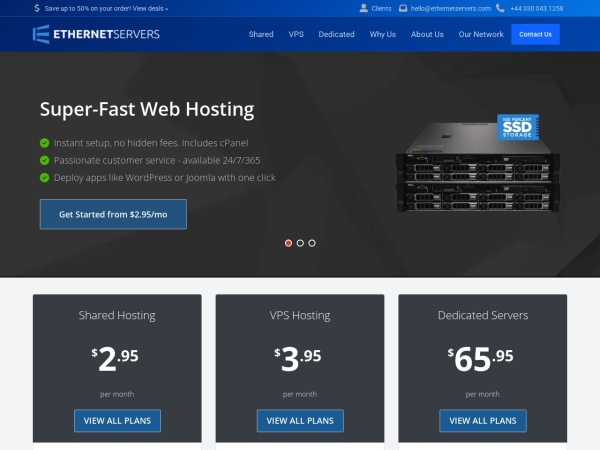Click the 100 percent SSD Storage badge
This screenshot has width=600, height=450.
coord(518,127)
